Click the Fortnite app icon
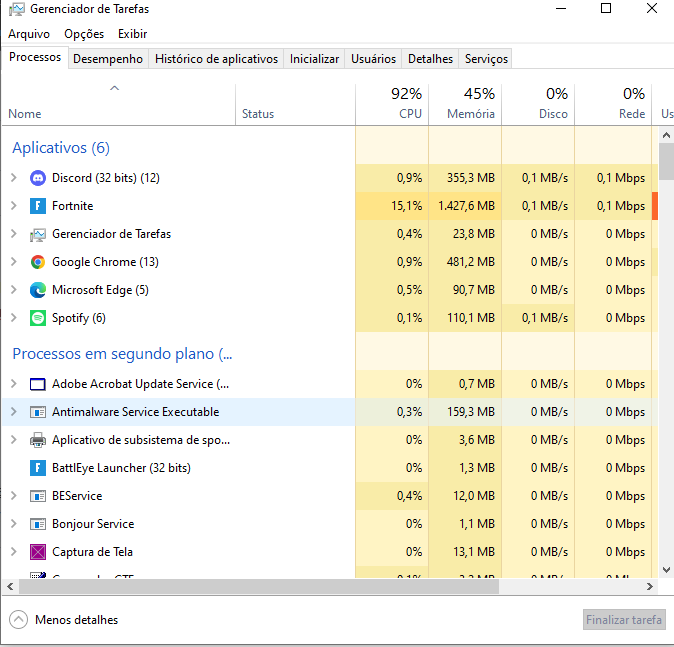This screenshot has width=674, height=647. pyautogui.click(x=38, y=206)
